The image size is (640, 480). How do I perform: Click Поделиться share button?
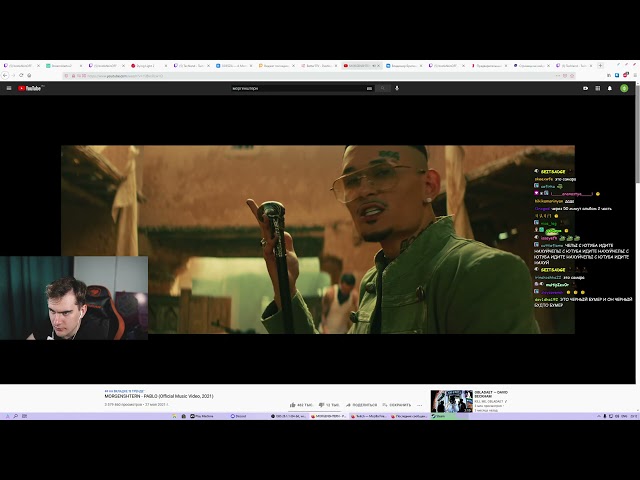362,405
